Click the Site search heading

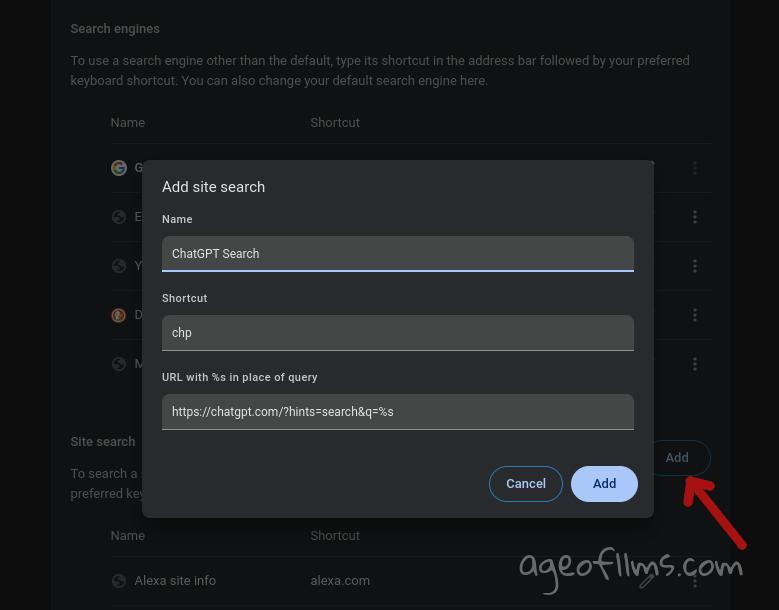[103, 442]
